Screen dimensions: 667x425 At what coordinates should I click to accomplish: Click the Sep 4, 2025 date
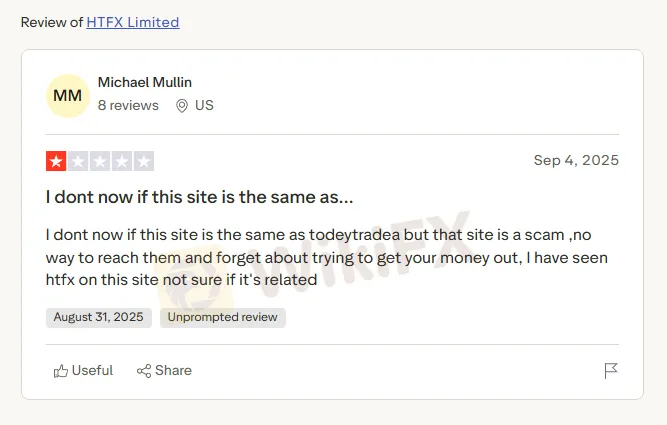576,160
